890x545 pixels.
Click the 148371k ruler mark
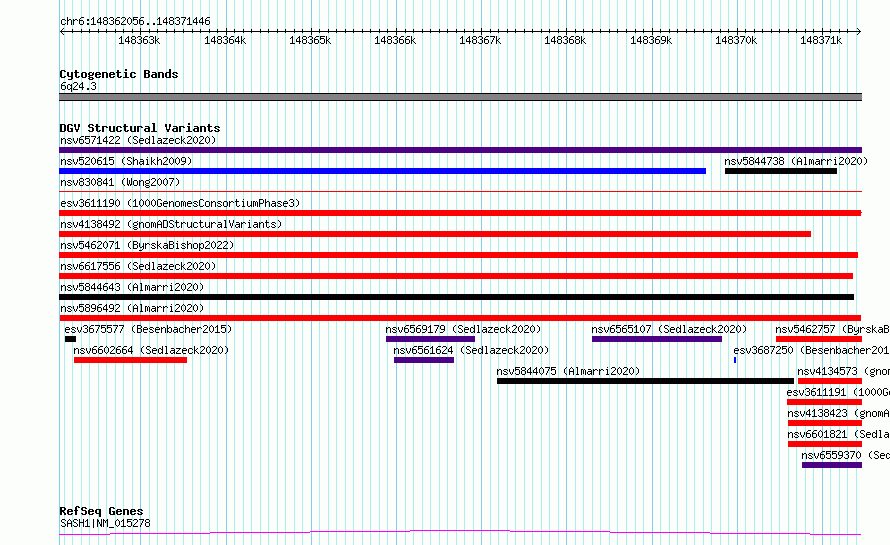pyautogui.click(x=821, y=40)
